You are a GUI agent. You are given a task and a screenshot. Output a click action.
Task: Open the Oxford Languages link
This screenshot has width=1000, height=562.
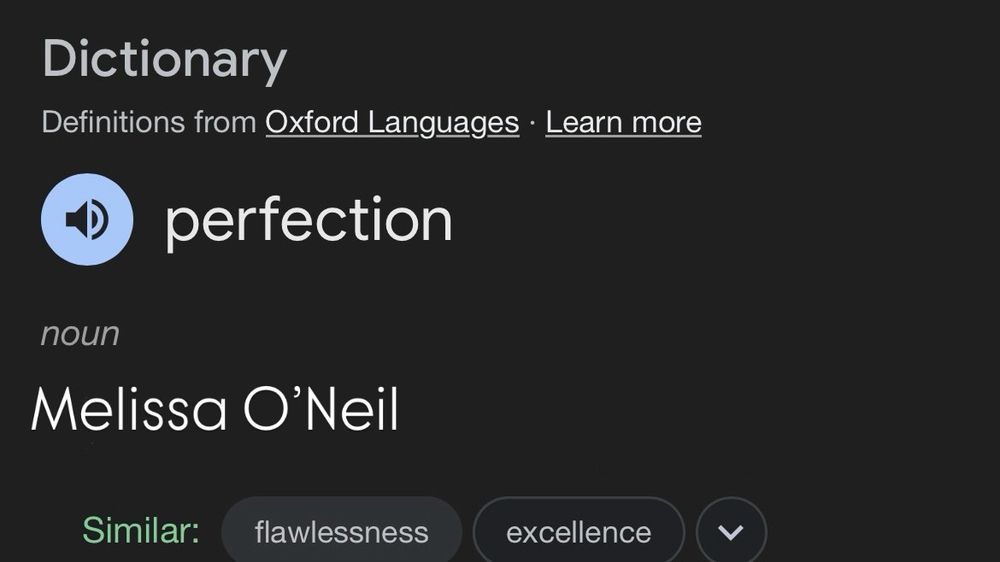coord(392,122)
